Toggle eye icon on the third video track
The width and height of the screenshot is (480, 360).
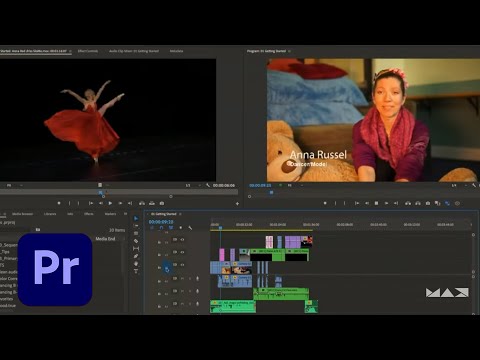182,265
